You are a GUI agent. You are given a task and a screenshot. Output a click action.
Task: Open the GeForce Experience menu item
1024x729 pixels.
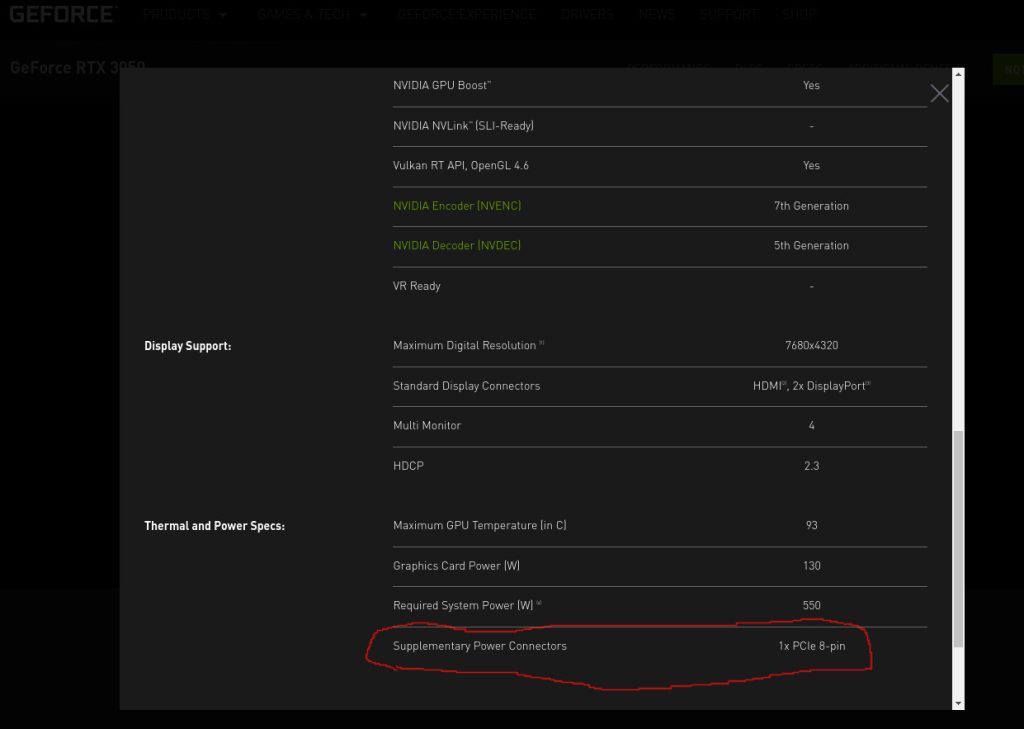466,15
